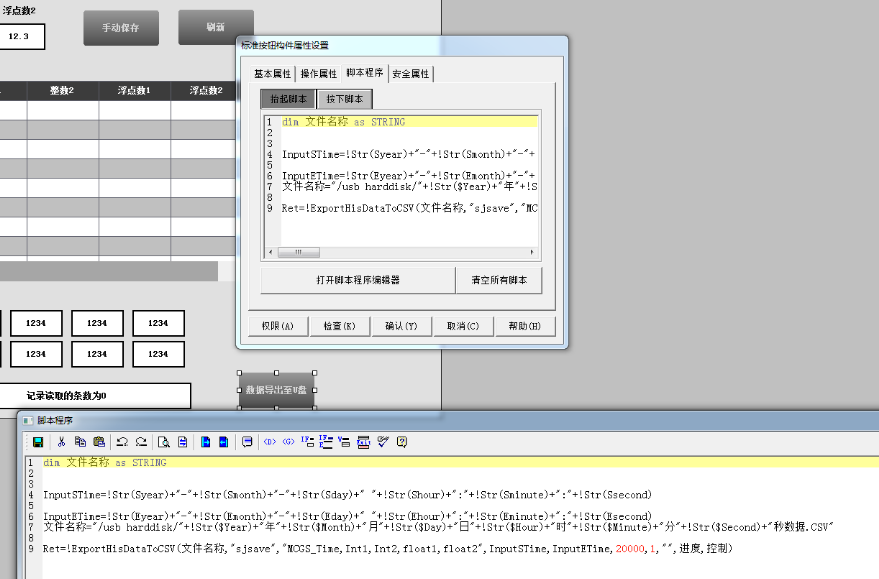Paste clipboard contents into script editor

click(99, 442)
